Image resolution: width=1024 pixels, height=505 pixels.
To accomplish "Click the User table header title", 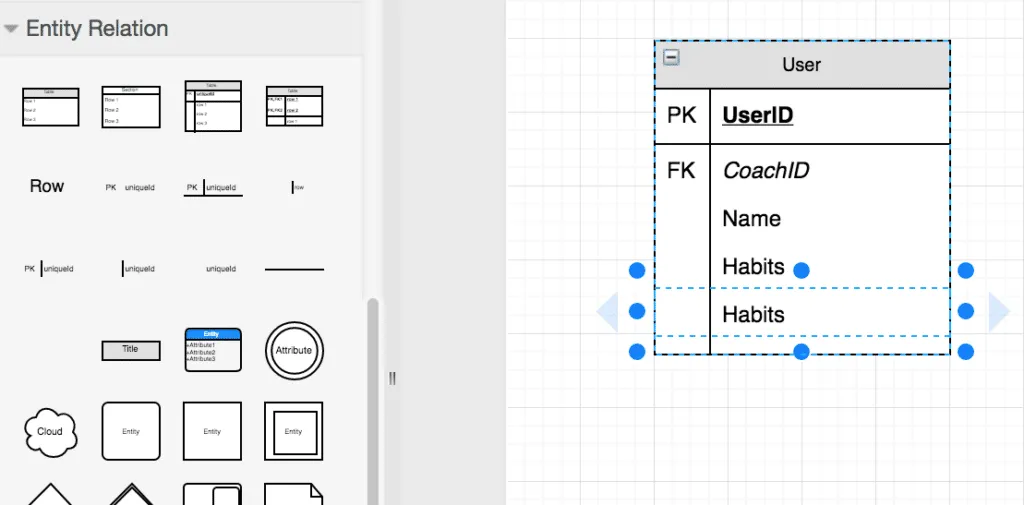I will click(801, 65).
